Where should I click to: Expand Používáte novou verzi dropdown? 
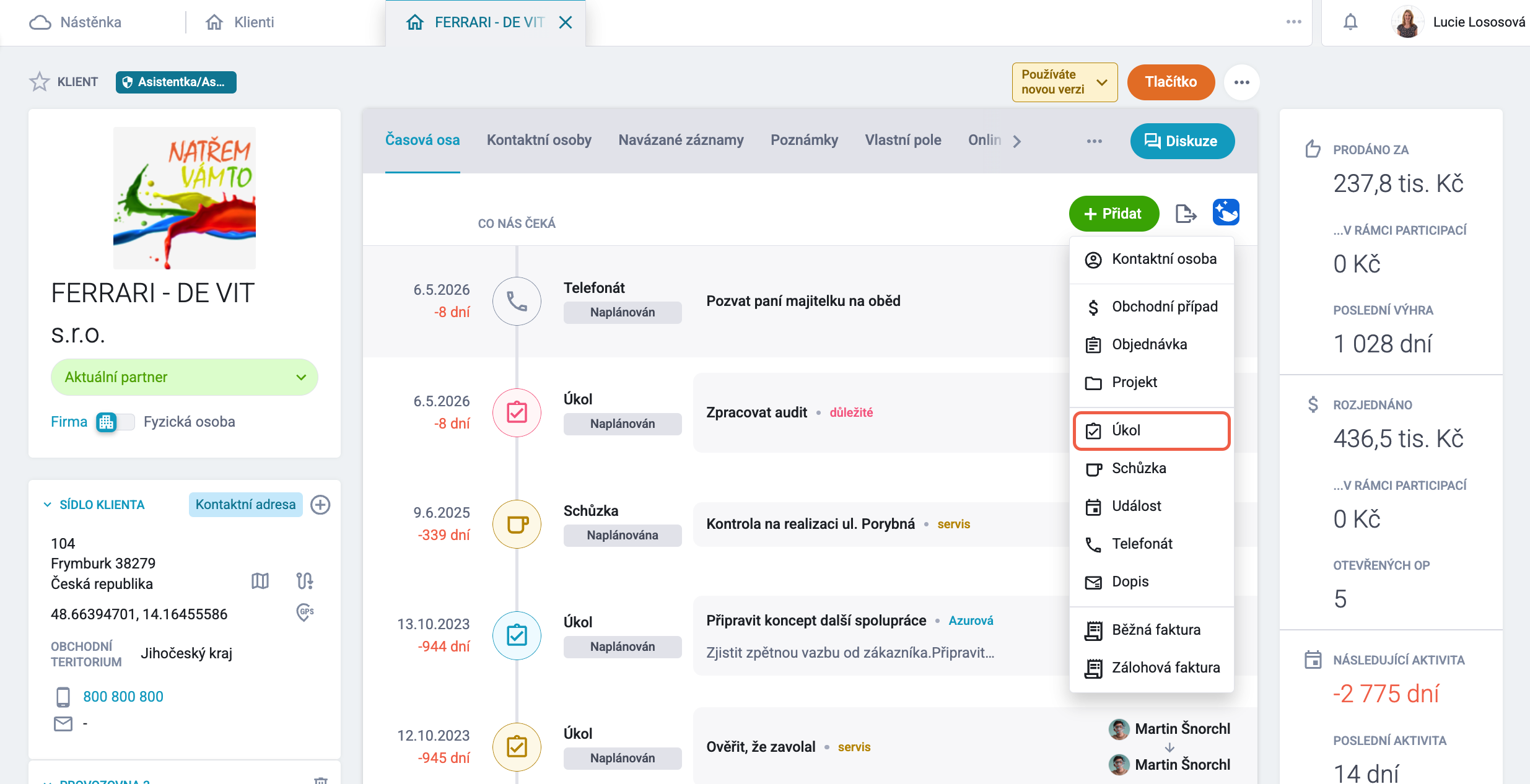pyautogui.click(x=1065, y=82)
